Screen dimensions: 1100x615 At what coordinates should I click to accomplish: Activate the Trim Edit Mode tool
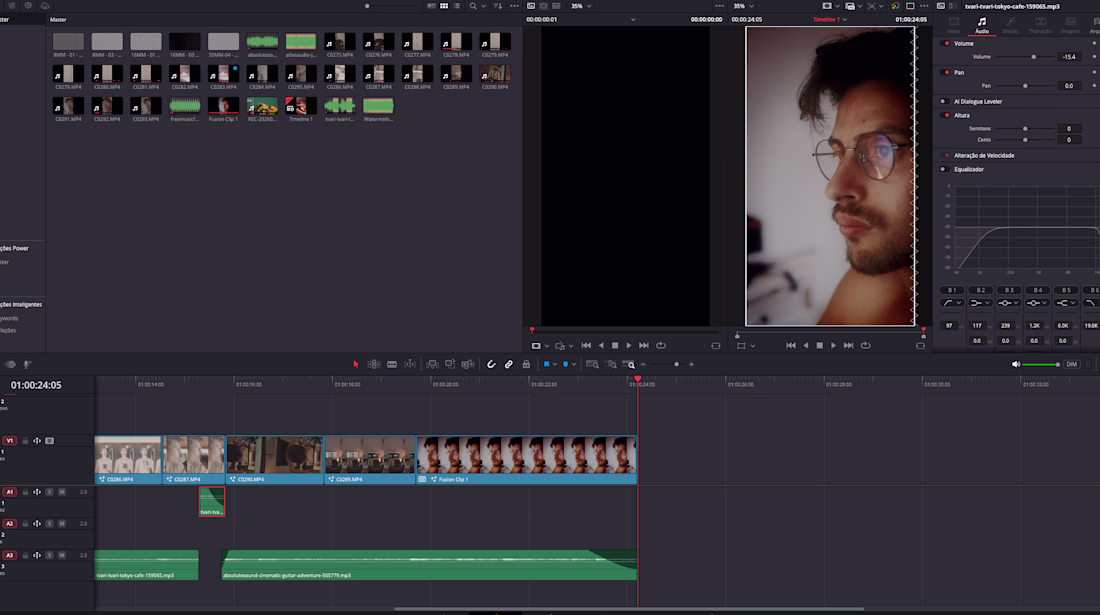coord(374,365)
